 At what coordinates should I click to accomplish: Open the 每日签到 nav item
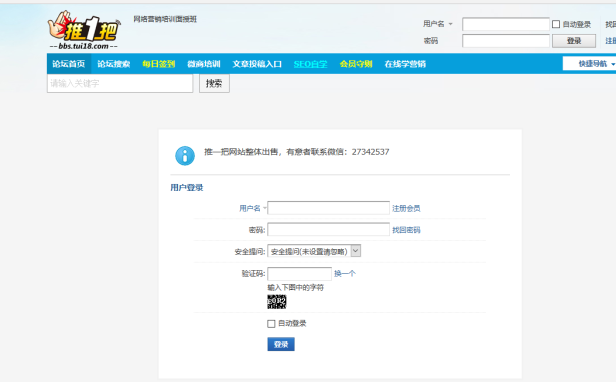point(158,64)
